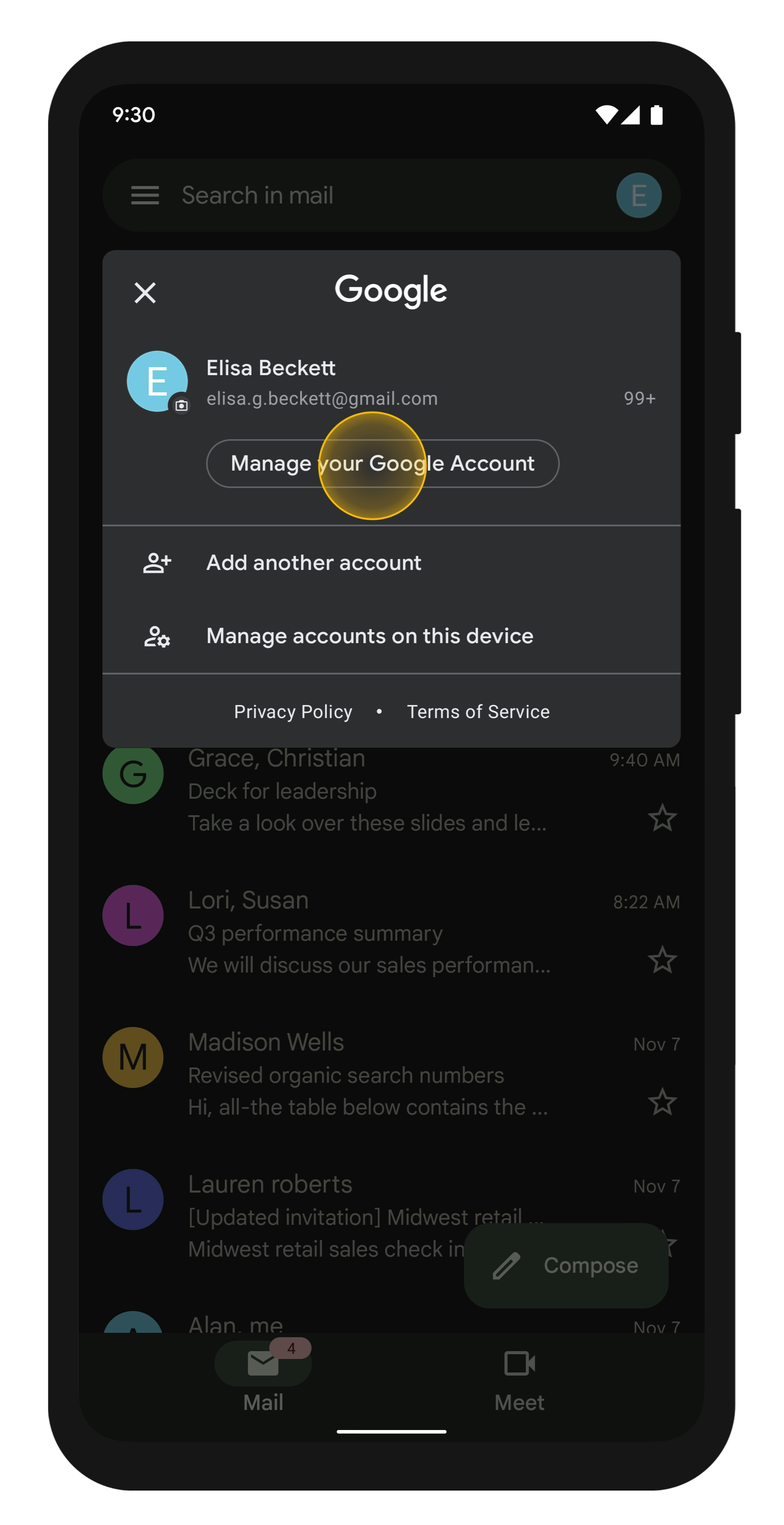Viewport: 784px width, 1525px height.
Task: Open Manage accounts on this device
Action: coord(370,637)
